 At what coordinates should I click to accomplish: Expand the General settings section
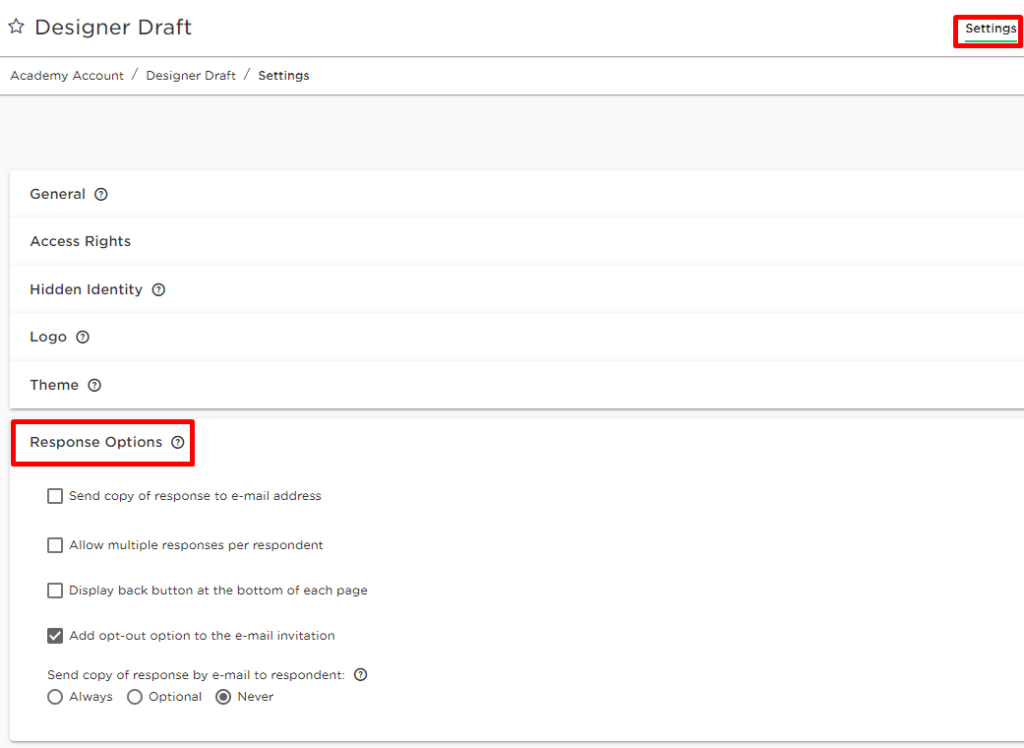click(x=58, y=195)
